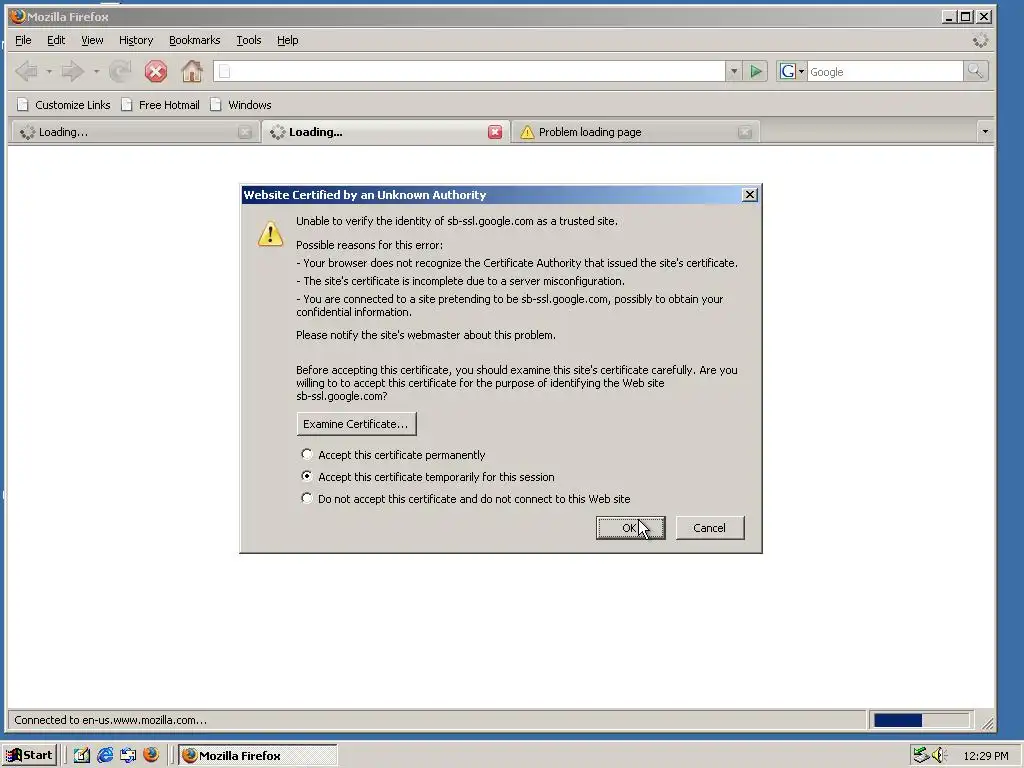This screenshot has width=1024, height=768.
Task: Open the Edit menu
Action: click(56, 40)
